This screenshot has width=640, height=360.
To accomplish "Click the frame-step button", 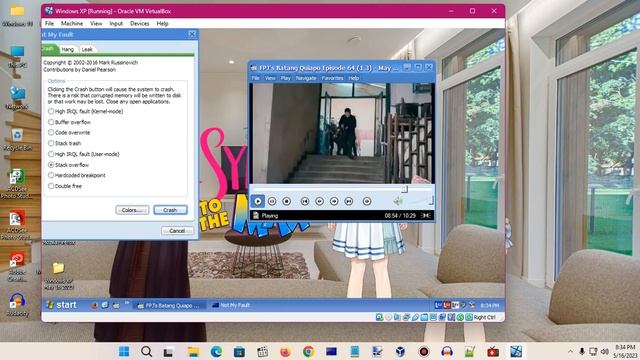I will click(367, 201).
